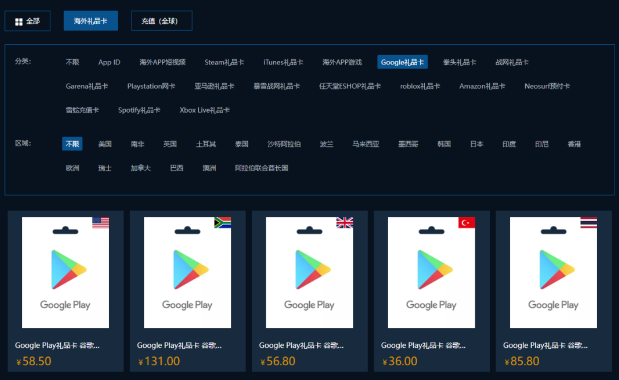Filter region to 土耳其
The height and width of the screenshot is (380, 619).
coord(206,144)
